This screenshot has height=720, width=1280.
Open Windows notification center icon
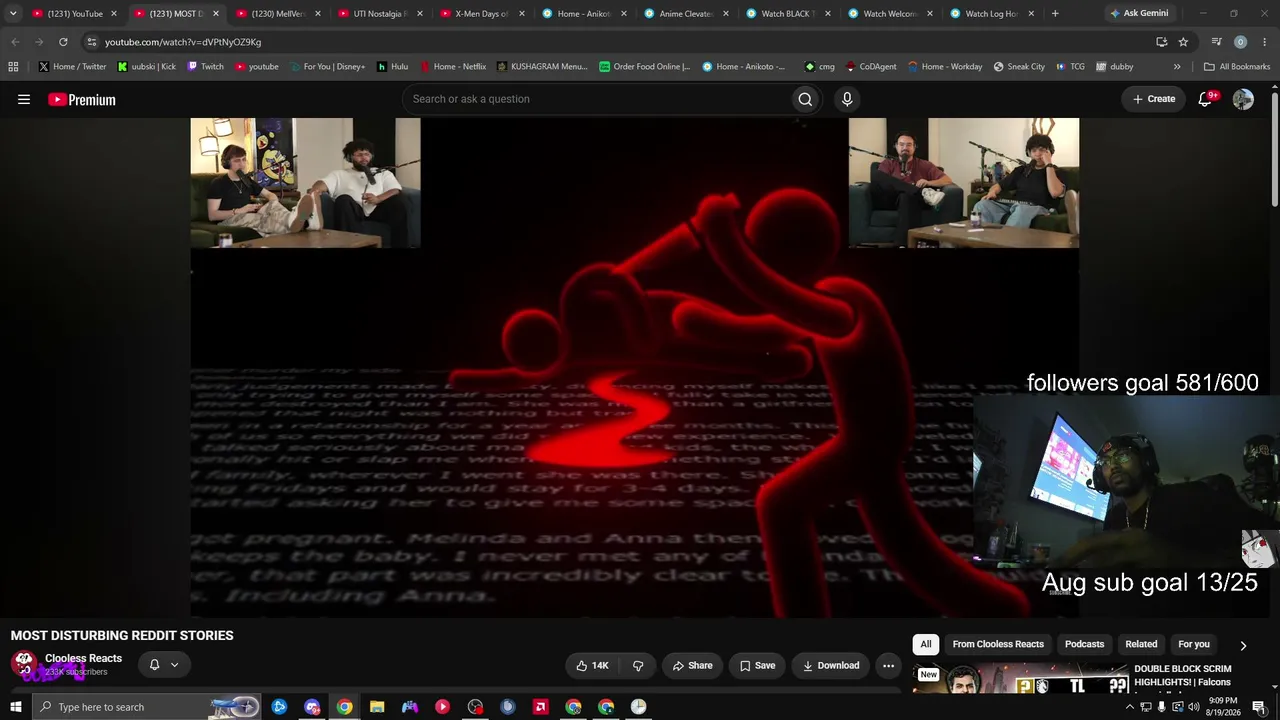pos(1259,707)
